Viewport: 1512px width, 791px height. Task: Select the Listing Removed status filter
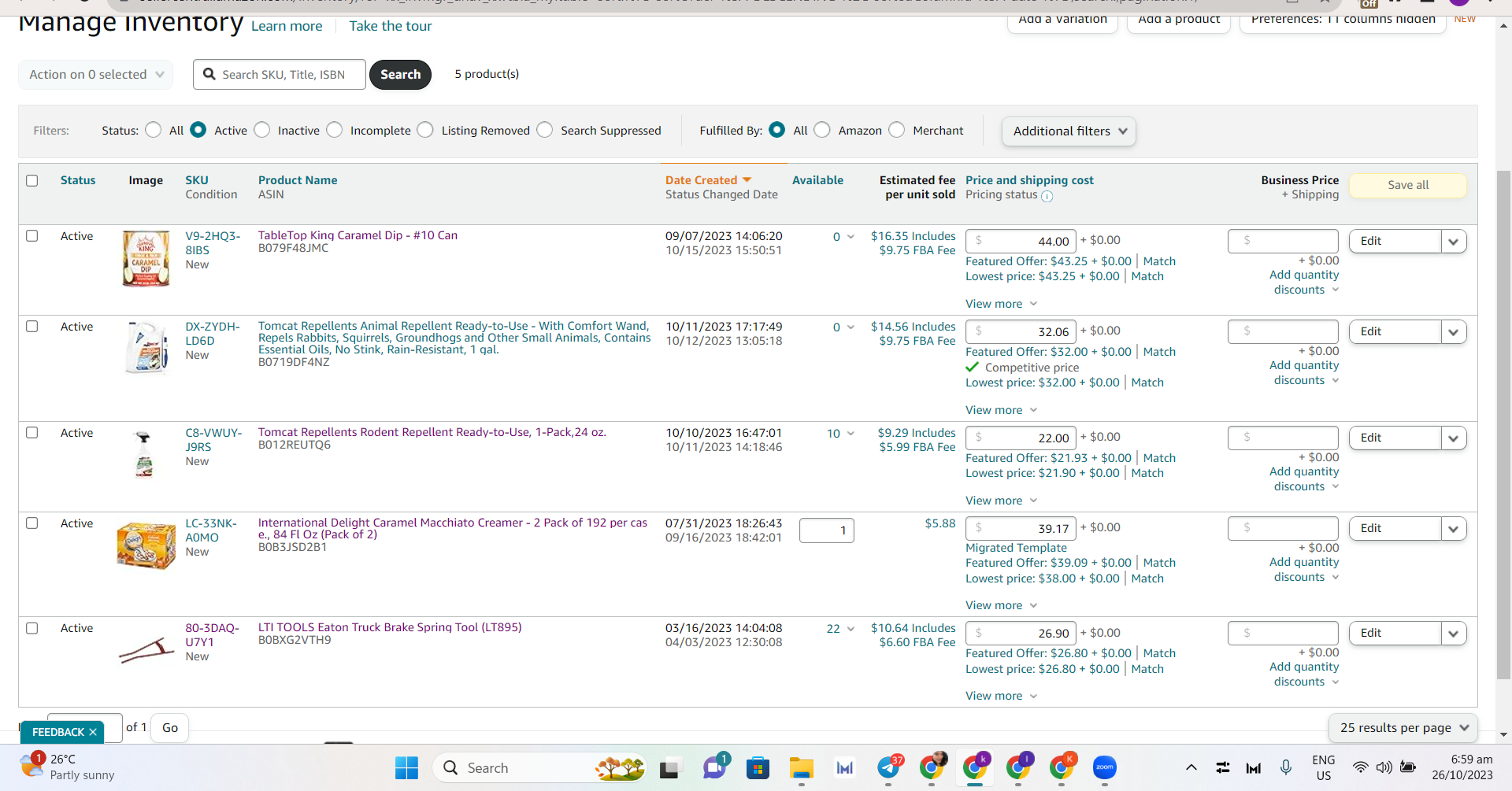coord(425,130)
